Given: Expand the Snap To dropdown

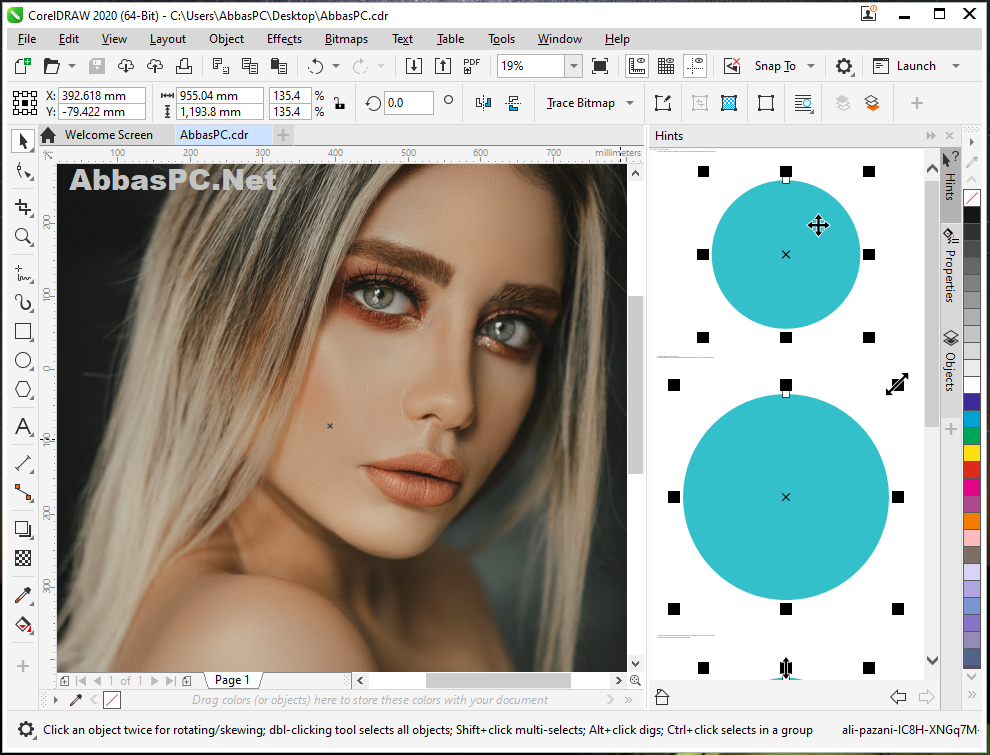Looking at the screenshot, I should 811,66.
